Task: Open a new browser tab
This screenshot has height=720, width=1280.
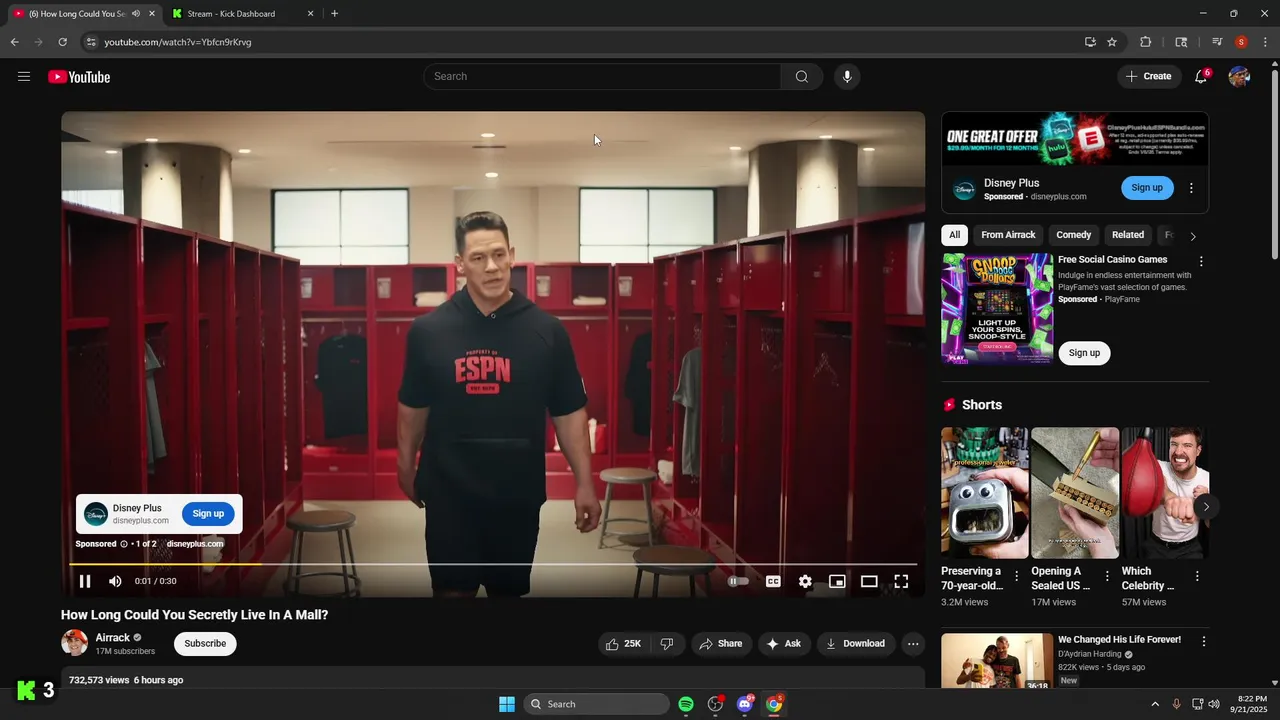Action: click(x=334, y=14)
